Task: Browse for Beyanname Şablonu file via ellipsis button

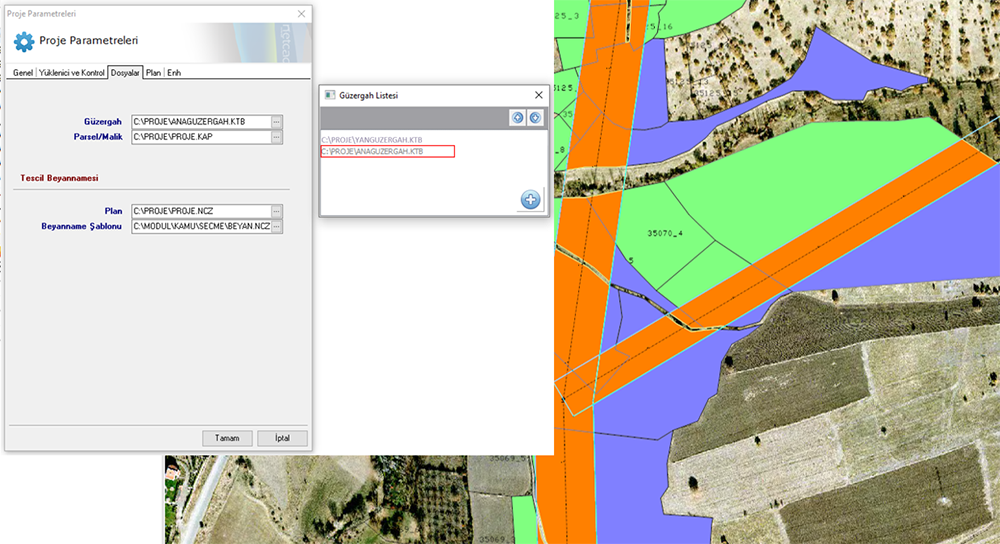Action: click(x=277, y=227)
